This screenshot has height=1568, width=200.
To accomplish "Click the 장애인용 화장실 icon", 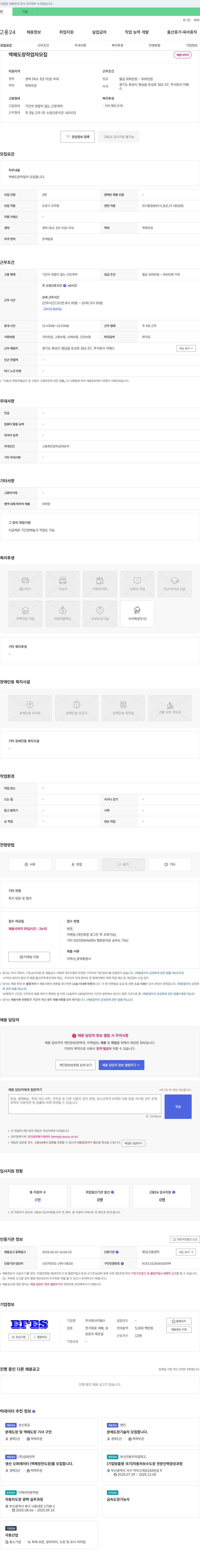I will pyautogui.click(x=123, y=708).
